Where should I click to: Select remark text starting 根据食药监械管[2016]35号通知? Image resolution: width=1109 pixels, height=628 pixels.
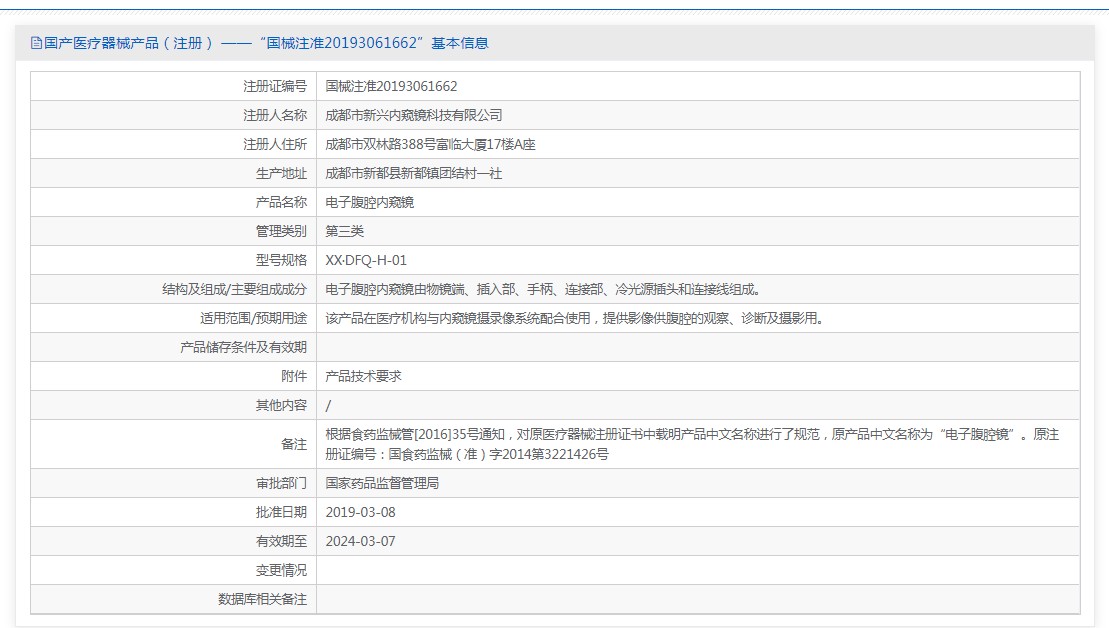point(692,444)
